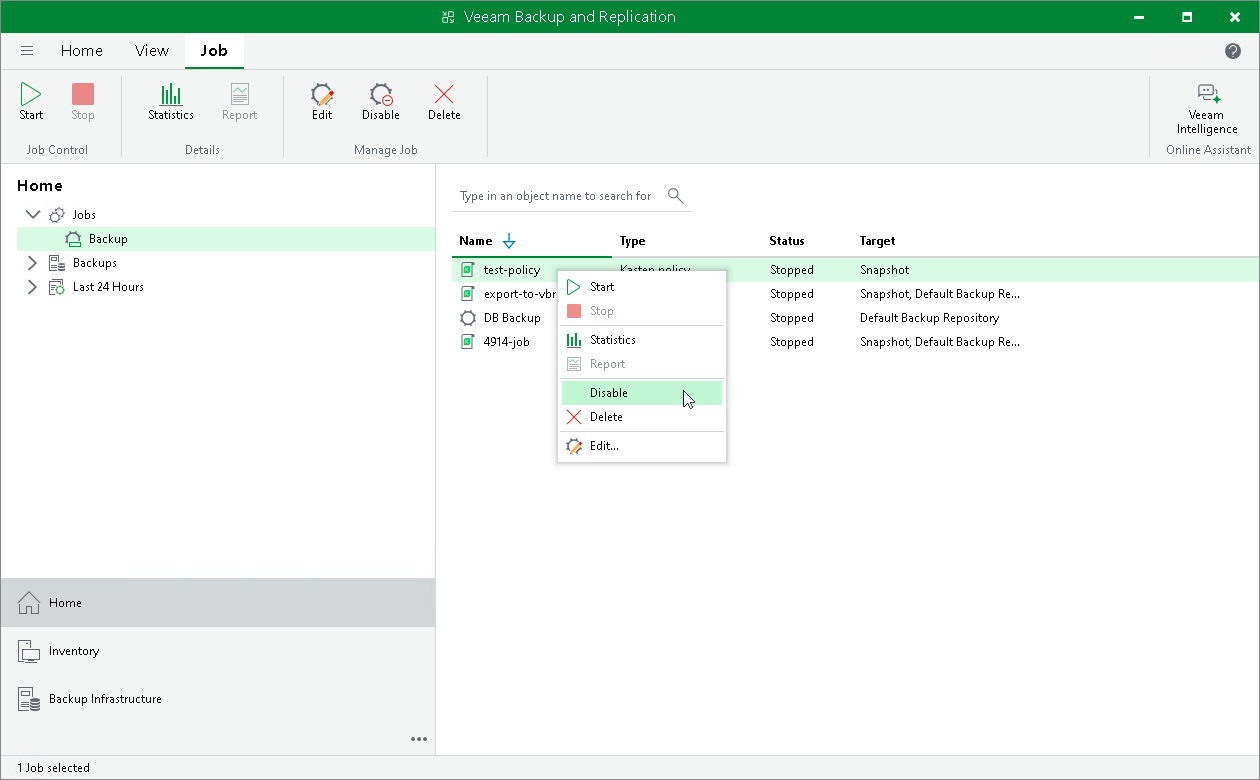Expand the Backups tree node
This screenshot has height=780, width=1260.
point(32,263)
